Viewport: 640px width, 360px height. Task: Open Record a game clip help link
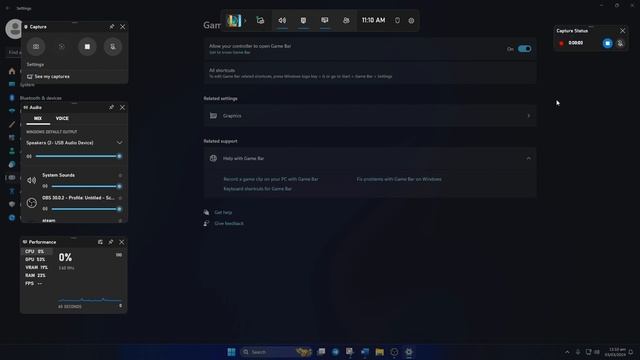[271, 179]
